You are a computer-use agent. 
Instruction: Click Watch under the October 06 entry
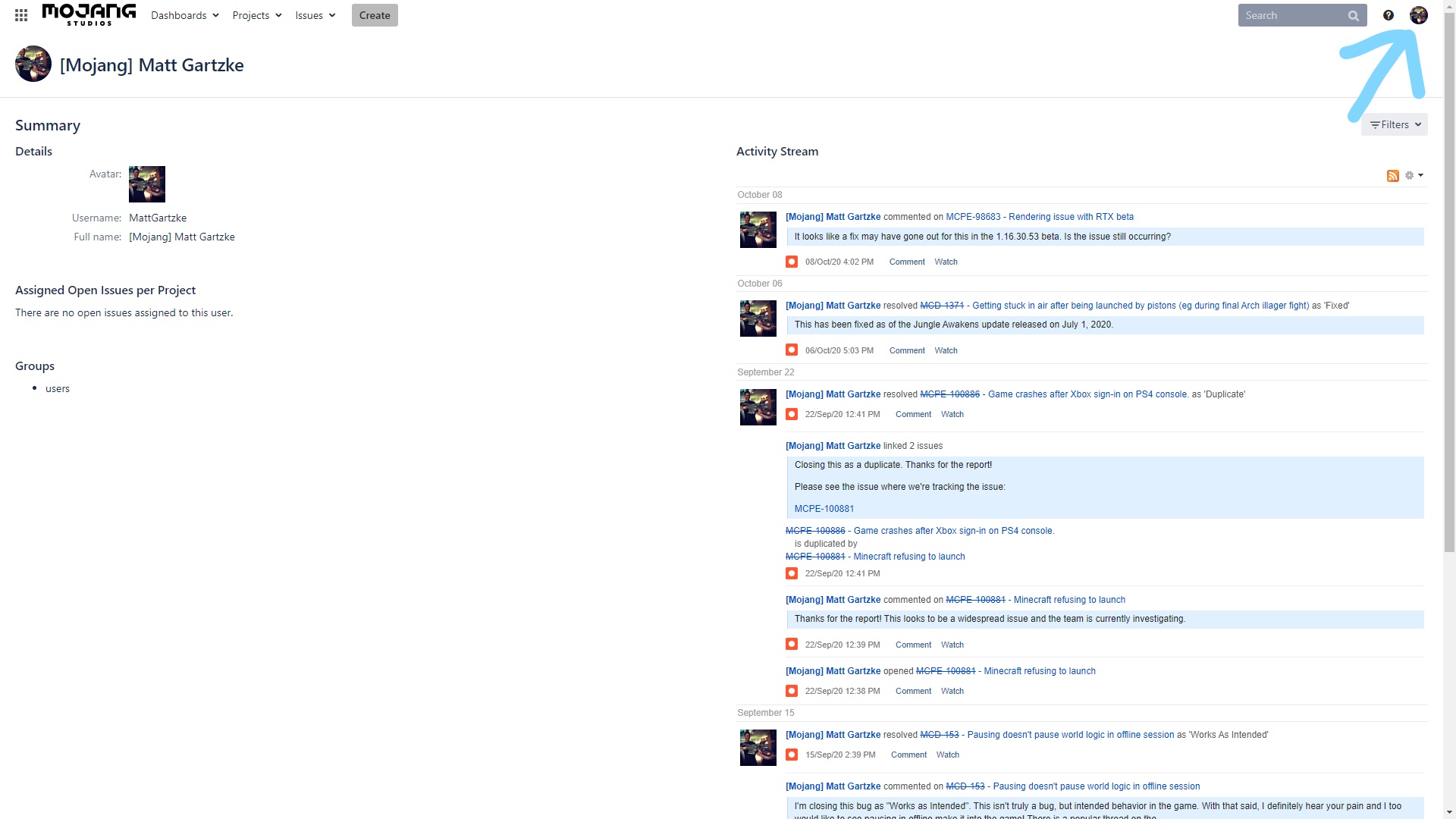pyautogui.click(x=946, y=350)
